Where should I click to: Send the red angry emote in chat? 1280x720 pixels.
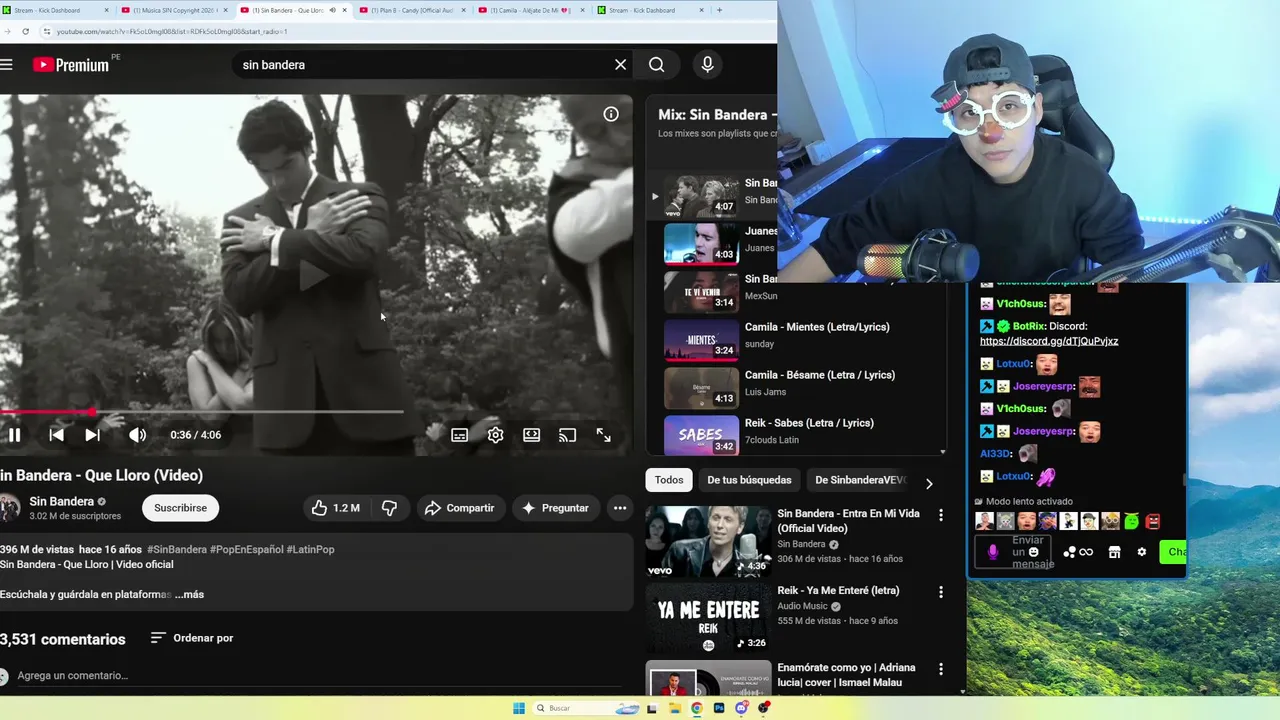coord(1153,521)
